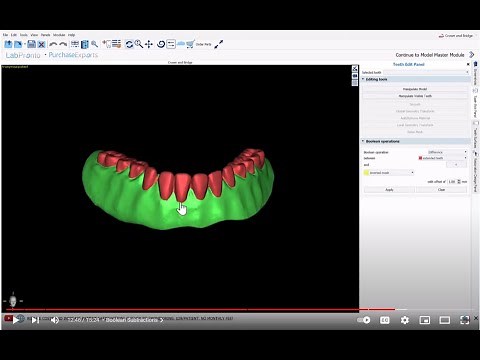Seek on the red video progress bar
The height and width of the screenshot is (360, 480).
click(200, 310)
